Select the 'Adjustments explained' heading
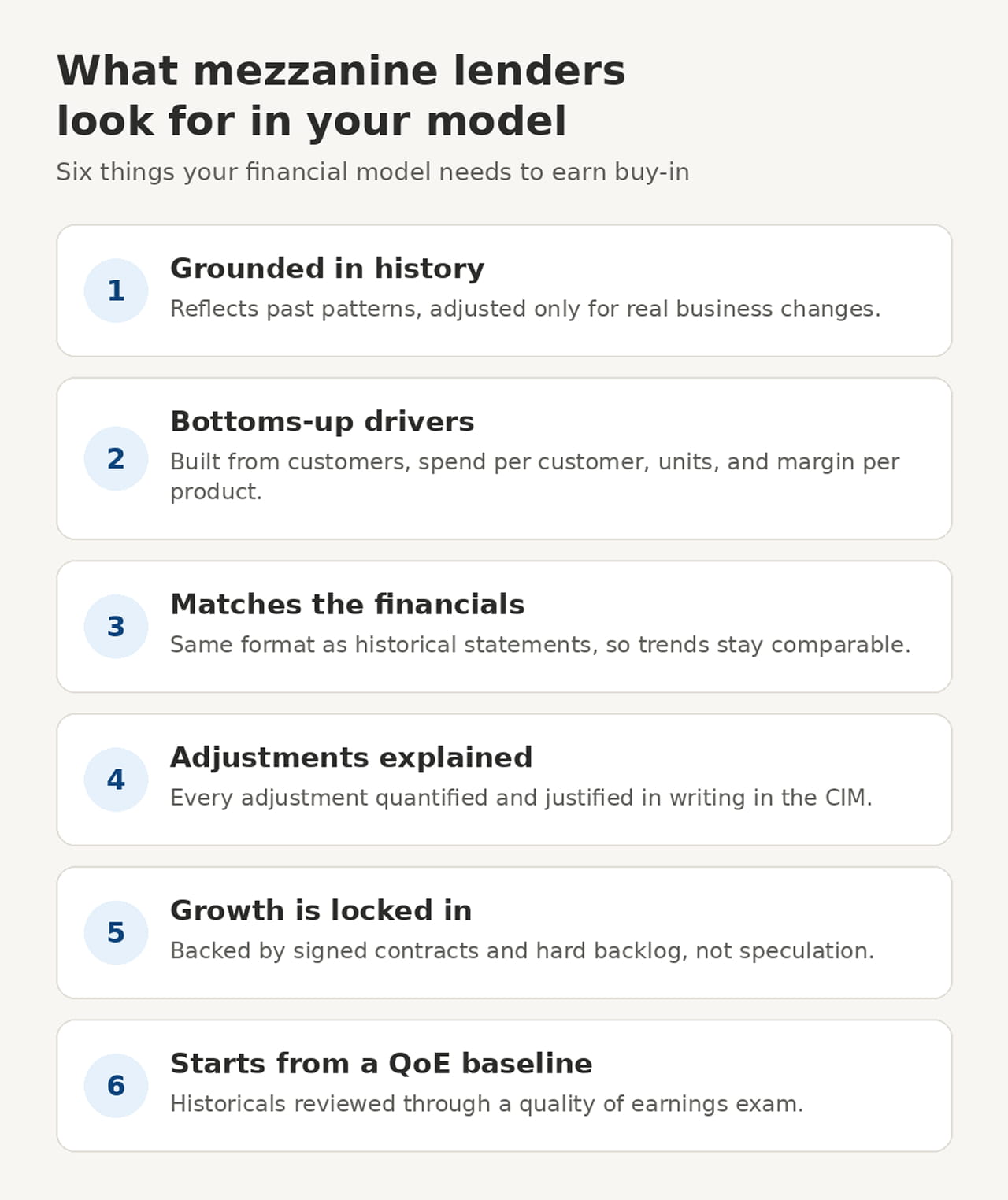This screenshot has width=1008, height=1200. point(351,757)
